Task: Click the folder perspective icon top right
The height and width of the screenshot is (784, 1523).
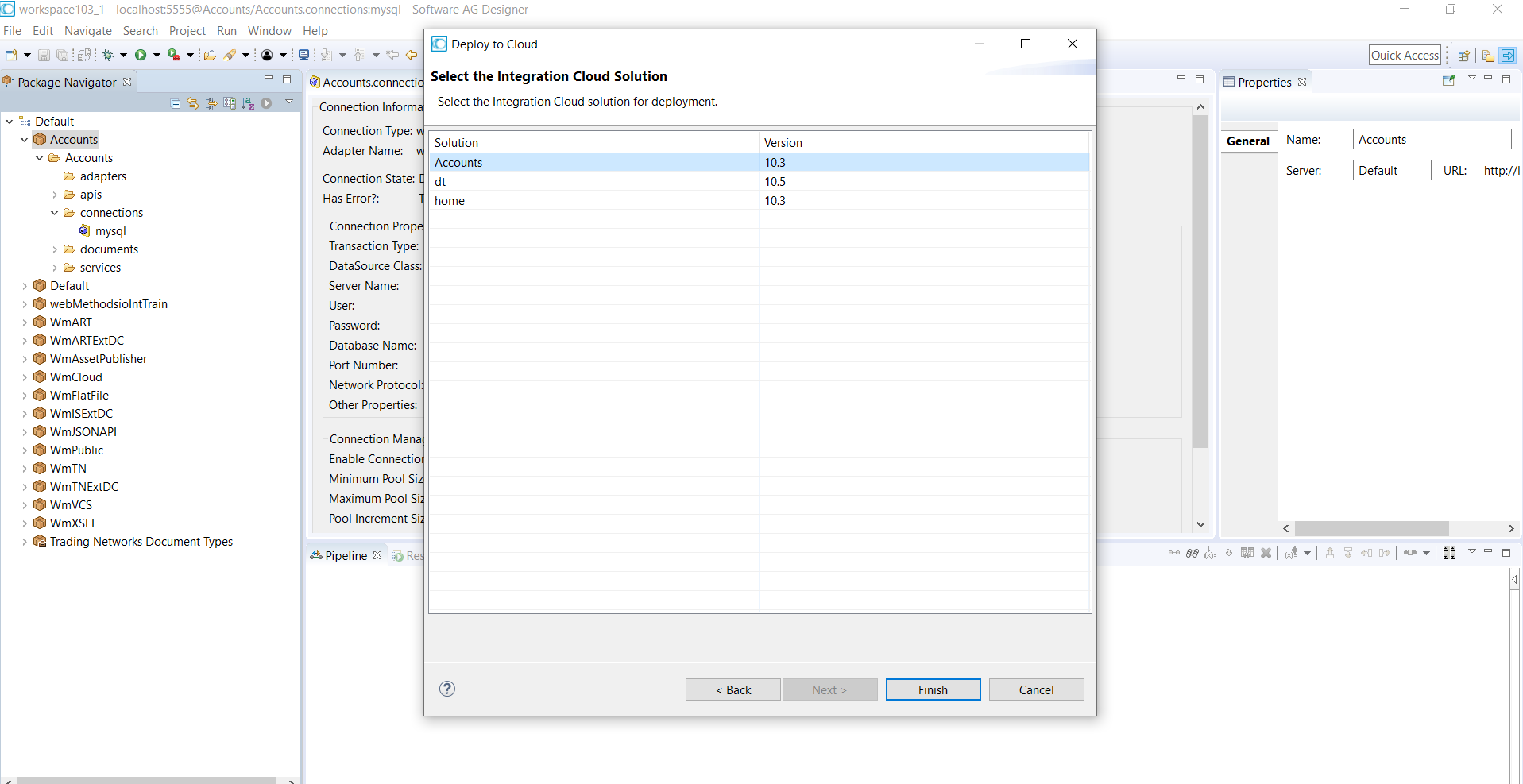Action: [1488, 56]
